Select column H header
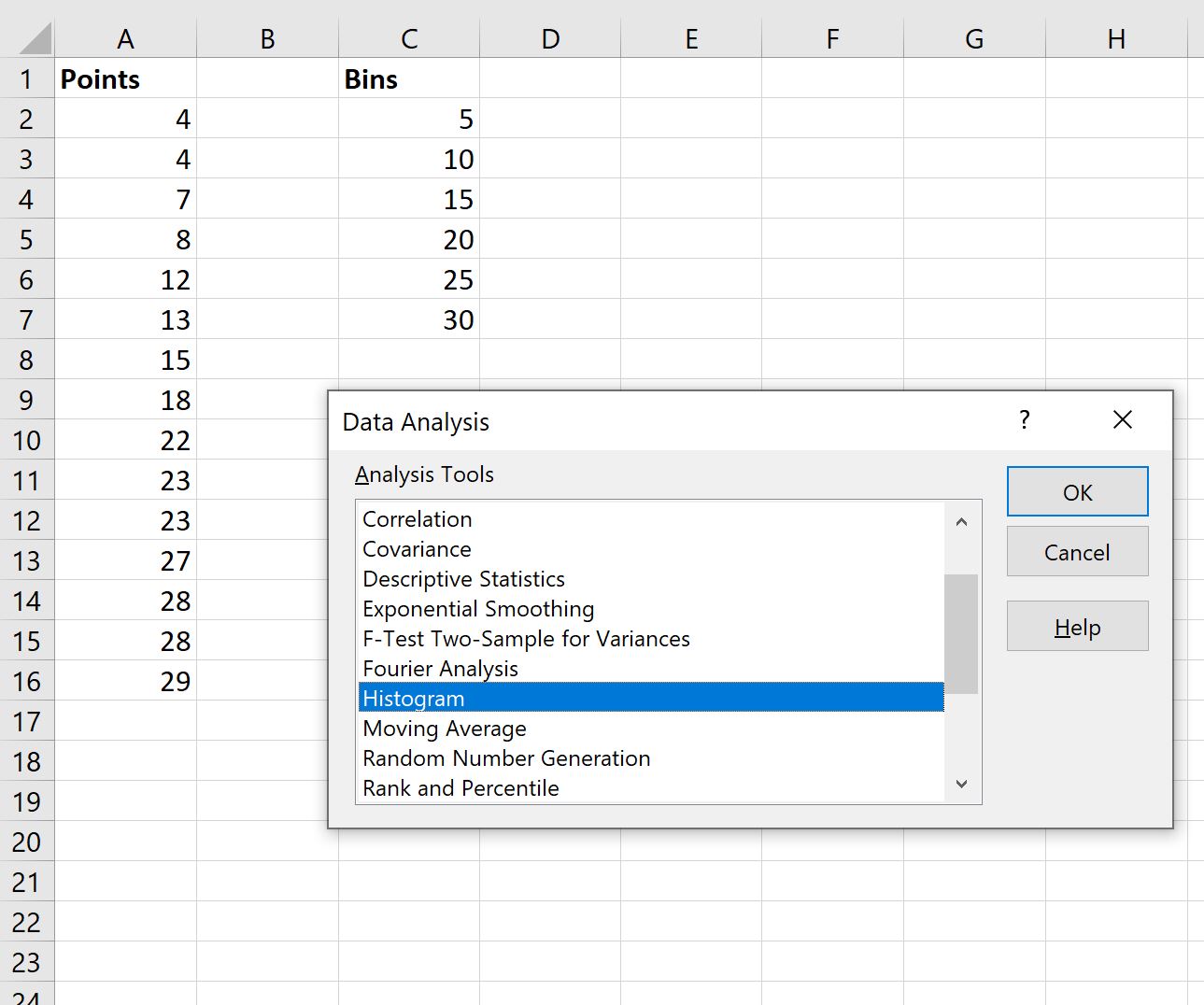Image resolution: width=1204 pixels, height=1005 pixels. pos(1116,39)
